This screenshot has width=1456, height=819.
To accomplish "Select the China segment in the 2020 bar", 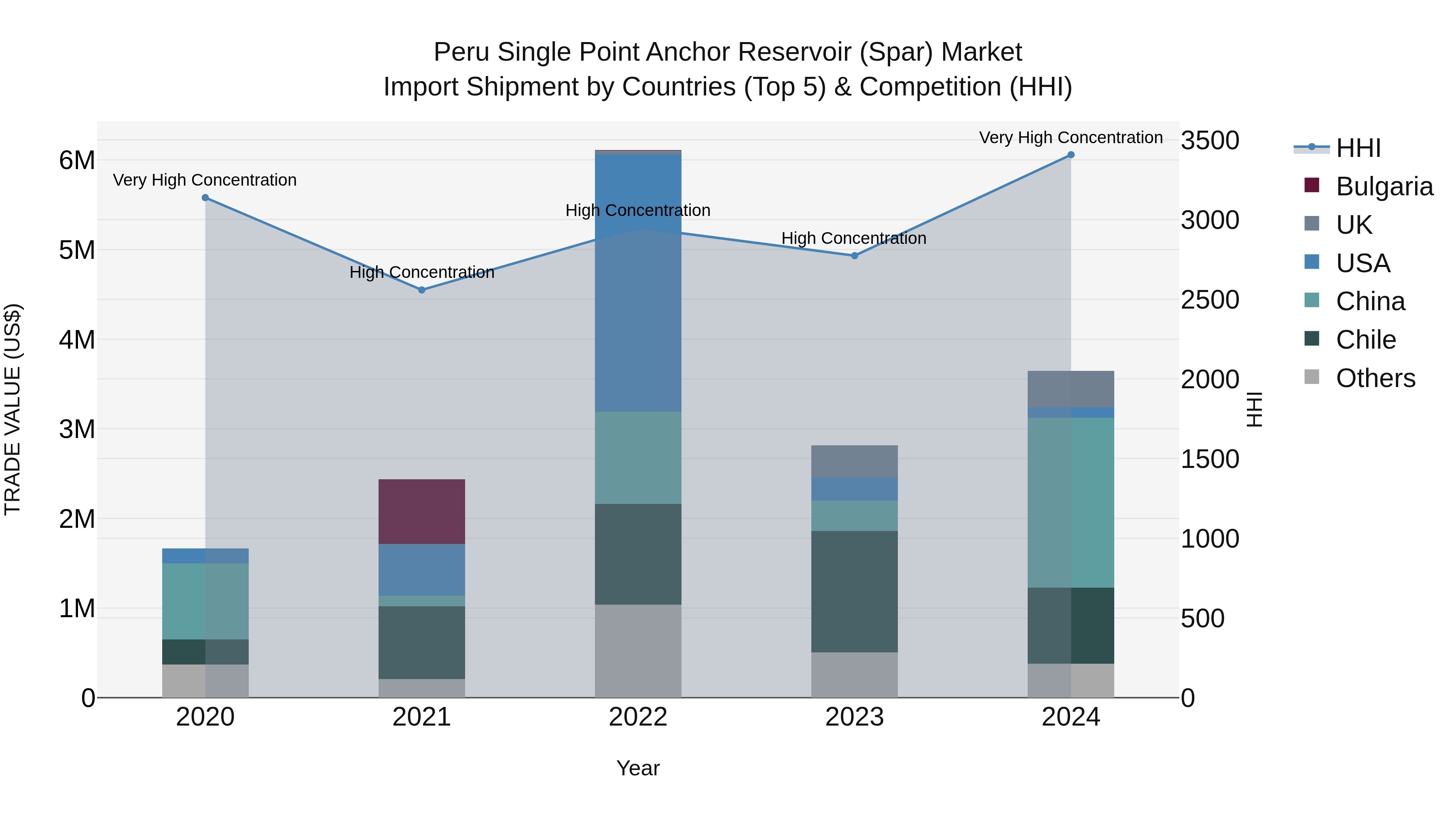I will pyautogui.click(x=205, y=601).
